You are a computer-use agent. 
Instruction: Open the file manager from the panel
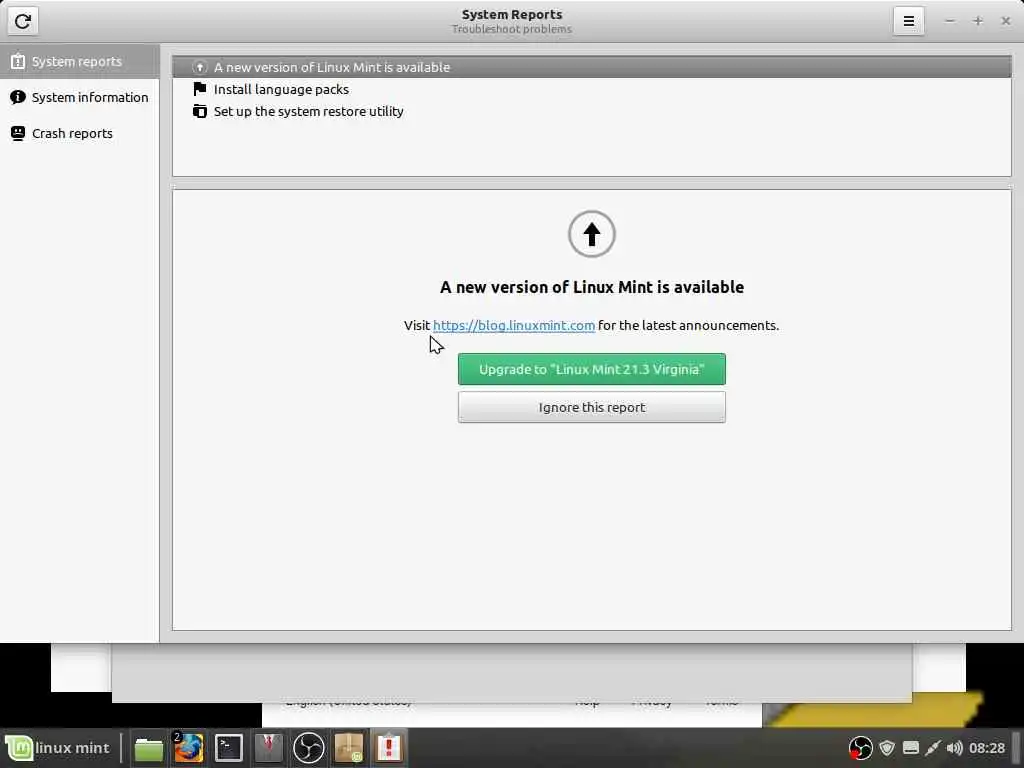pos(149,748)
